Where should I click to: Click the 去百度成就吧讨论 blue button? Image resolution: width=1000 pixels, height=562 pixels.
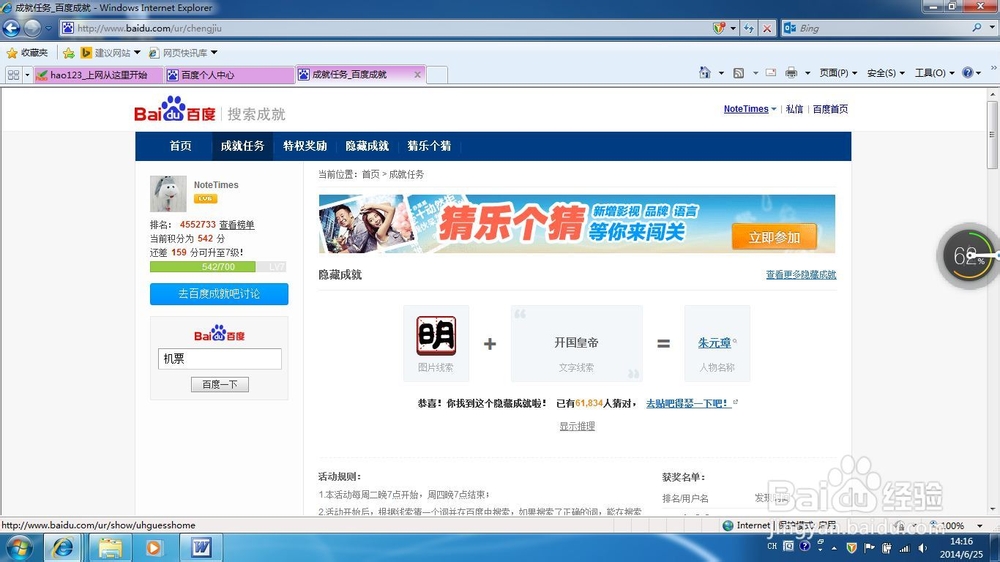point(219,294)
